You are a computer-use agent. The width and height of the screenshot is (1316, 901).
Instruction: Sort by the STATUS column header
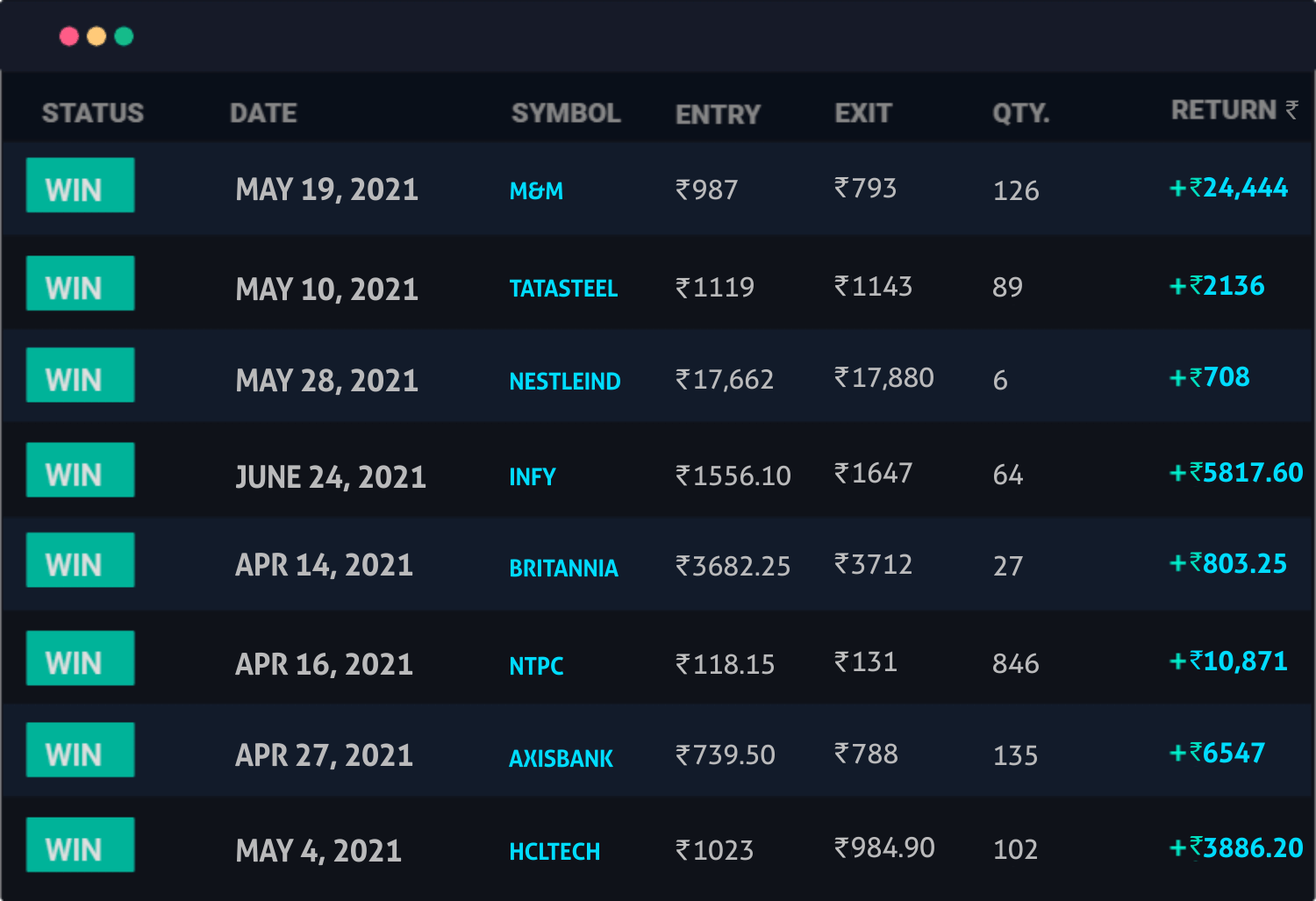click(93, 113)
